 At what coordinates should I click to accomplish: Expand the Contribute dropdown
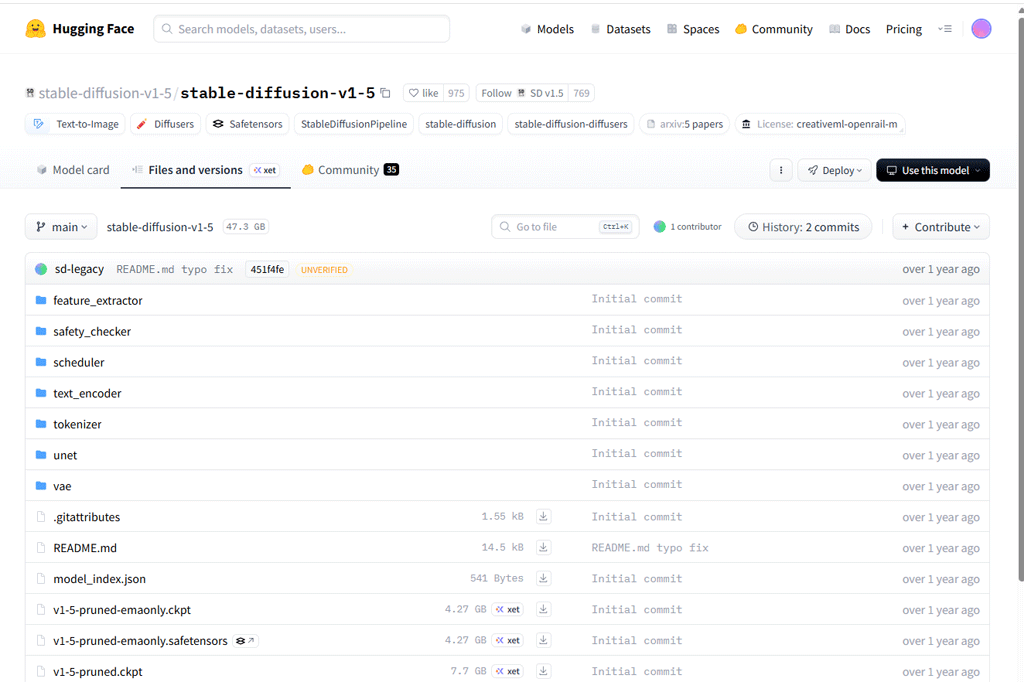click(x=940, y=227)
